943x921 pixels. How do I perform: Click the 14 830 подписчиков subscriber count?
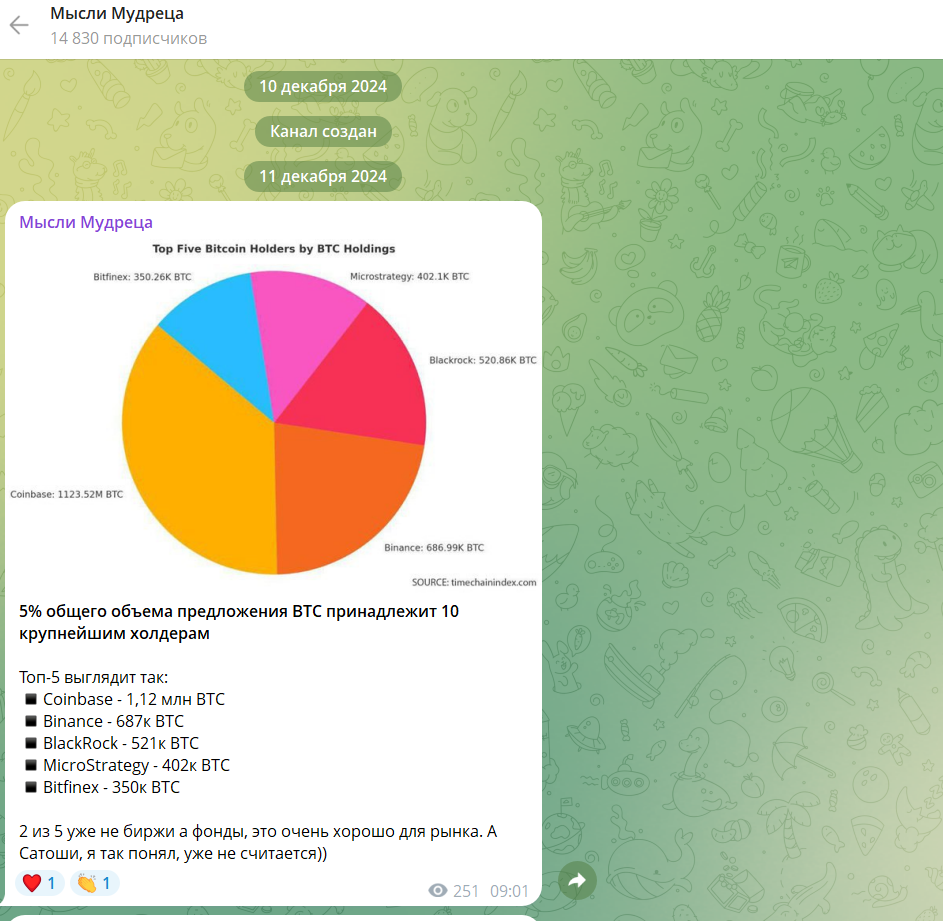coord(129,39)
